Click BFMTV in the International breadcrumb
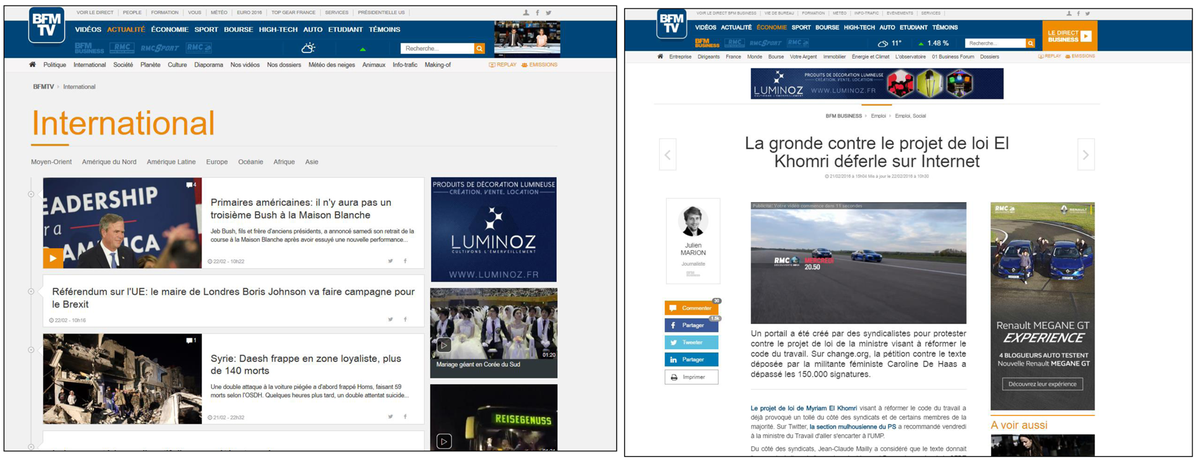 click(43, 87)
